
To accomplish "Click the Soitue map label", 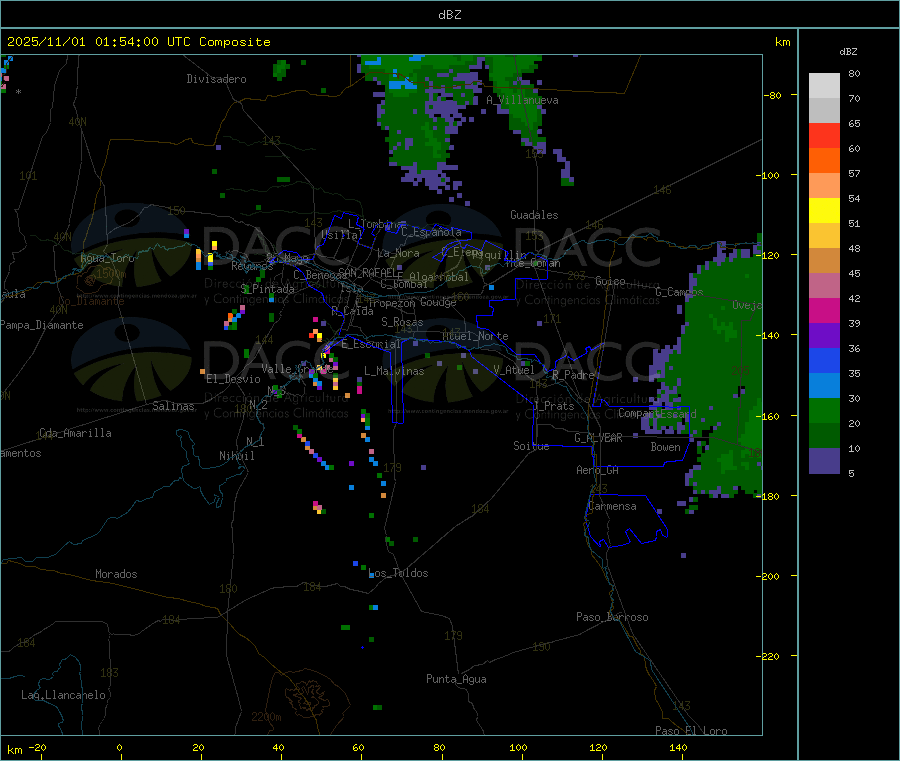I will pyautogui.click(x=531, y=446).
